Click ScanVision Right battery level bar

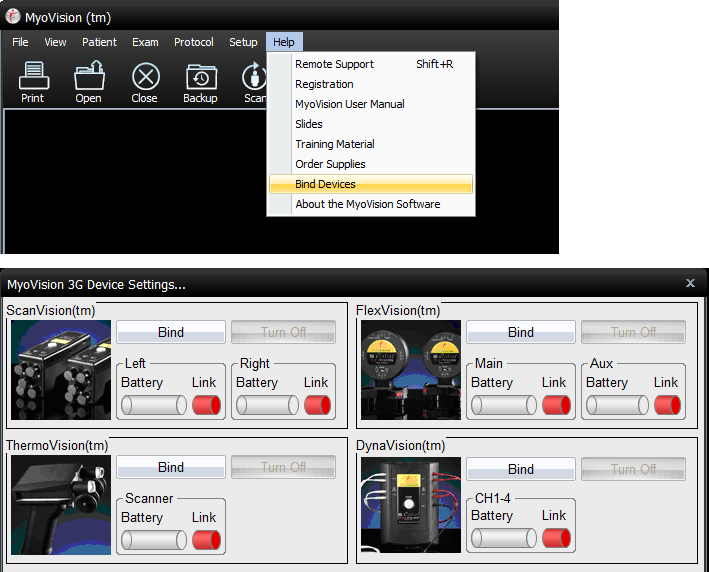(x=267, y=405)
